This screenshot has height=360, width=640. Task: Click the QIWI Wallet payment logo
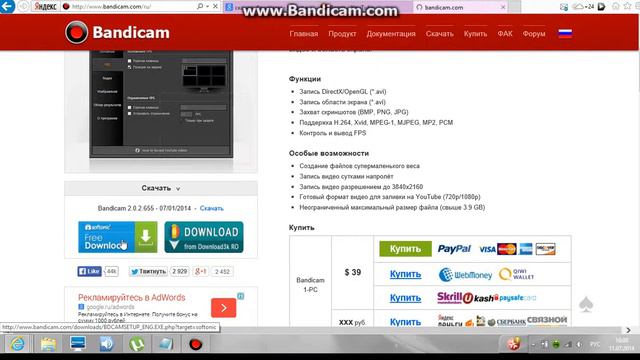point(516,274)
